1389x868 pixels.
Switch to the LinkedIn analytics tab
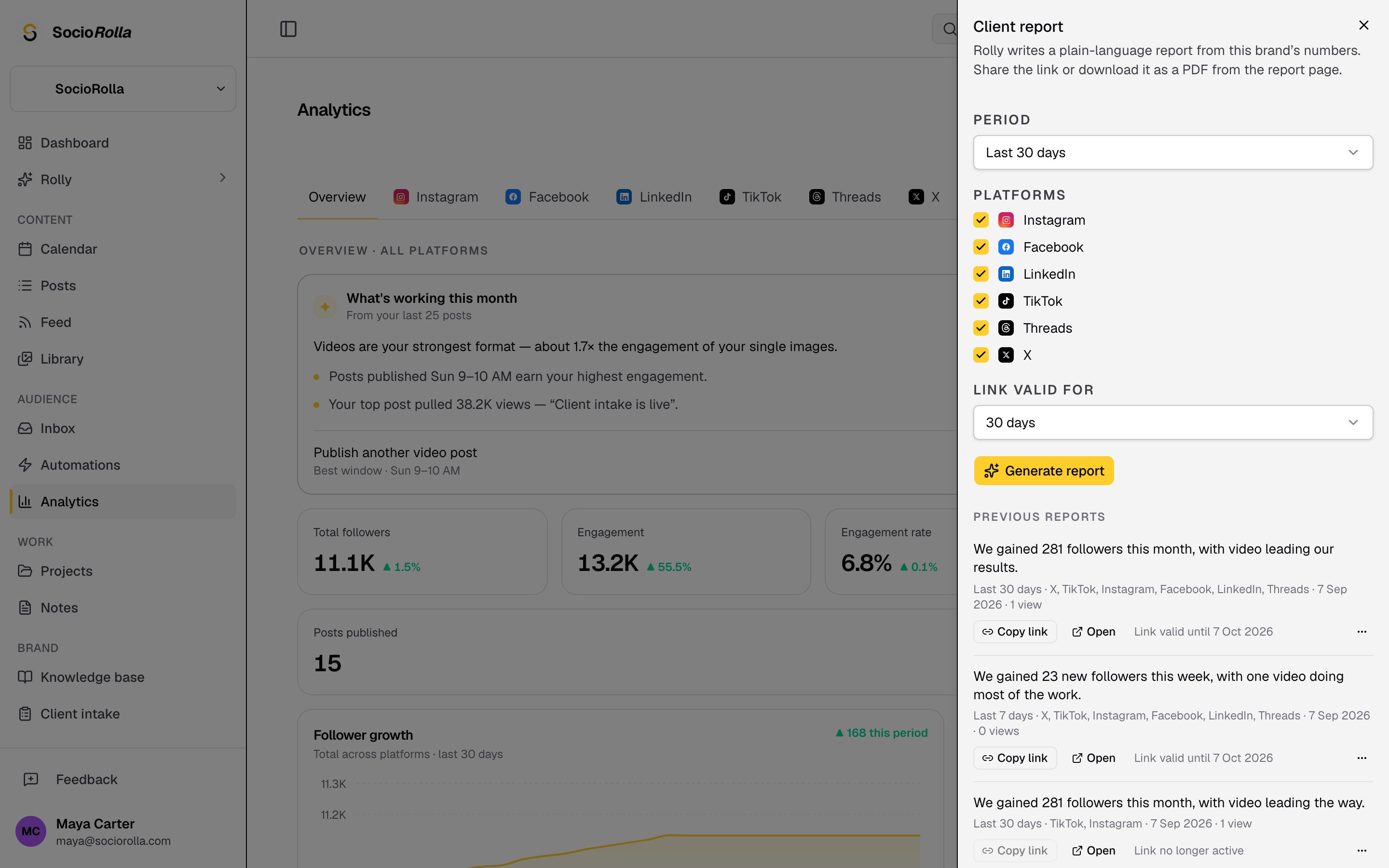click(x=654, y=197)
